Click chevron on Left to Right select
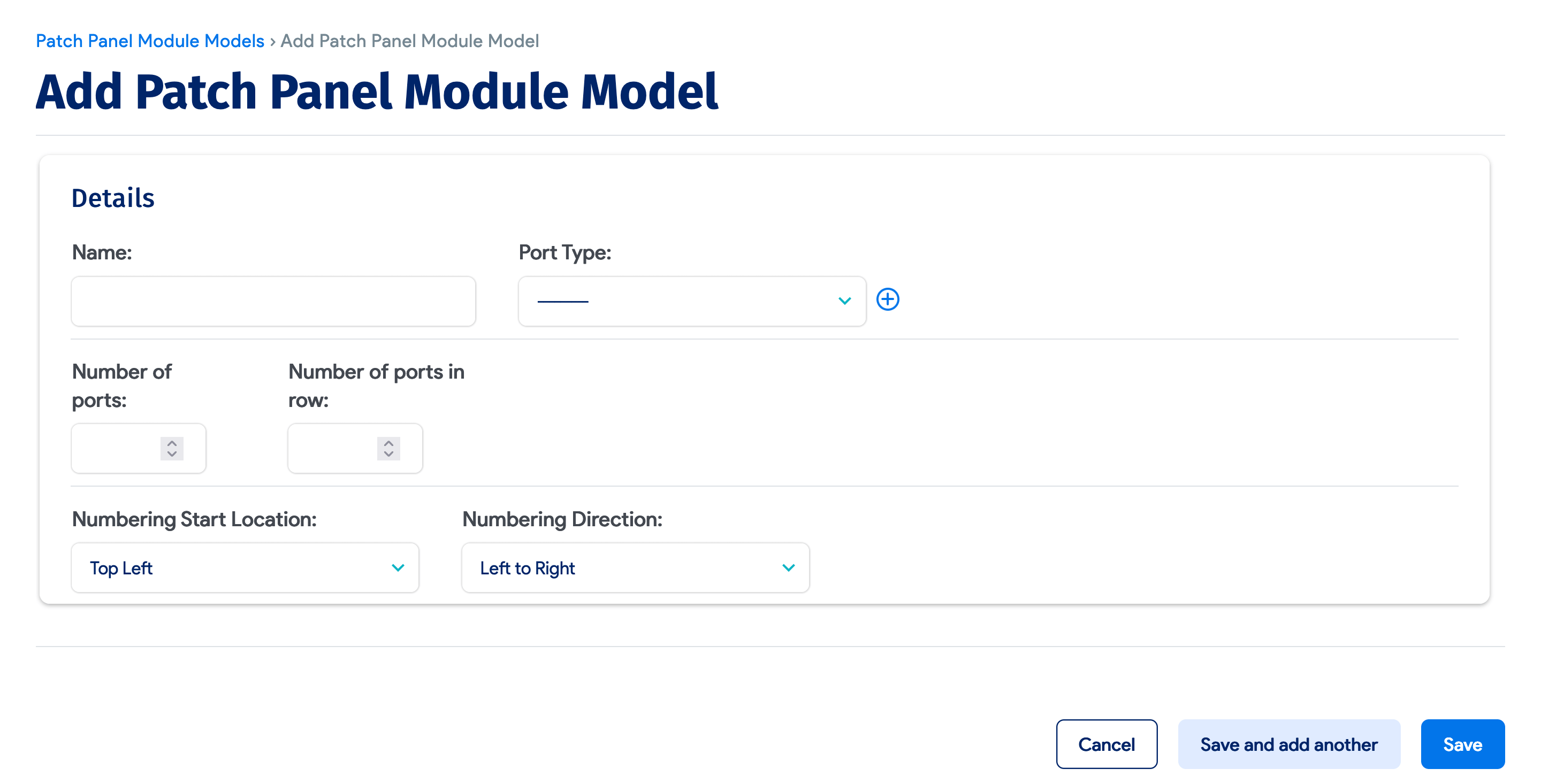Screen dimensions: 1541x784 pos(789,567)
